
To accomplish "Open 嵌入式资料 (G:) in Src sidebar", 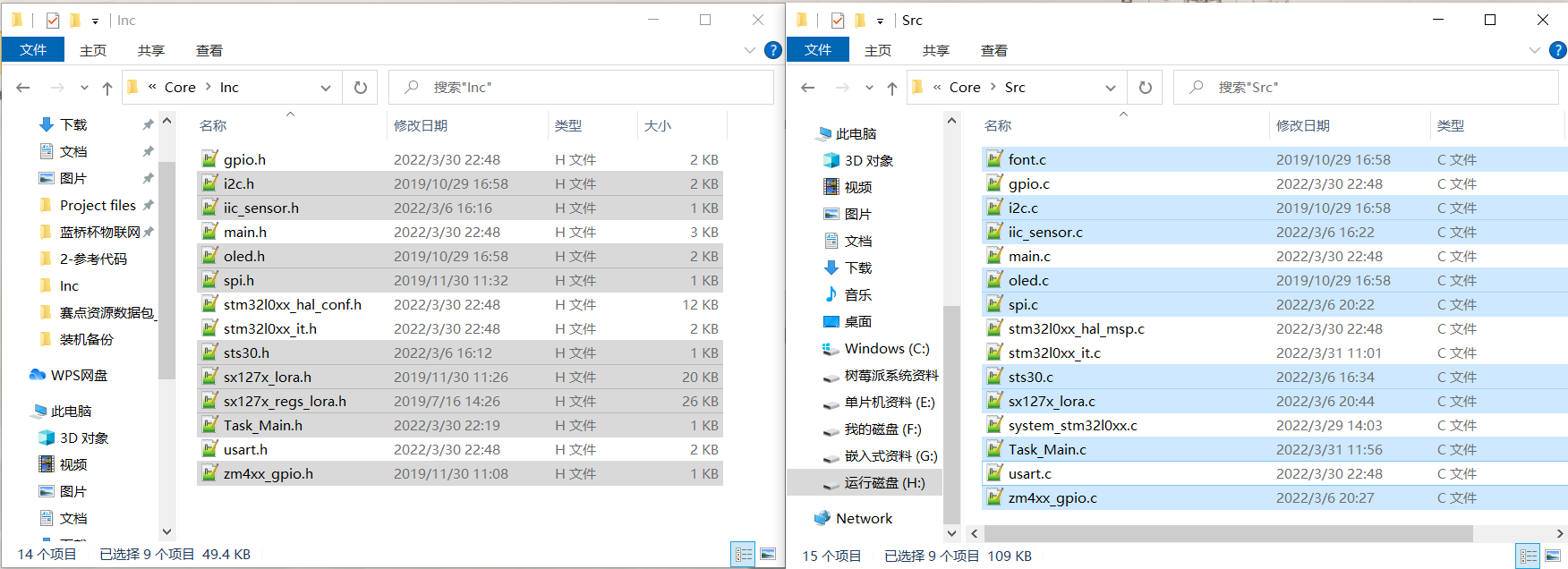I will (880, 455).
